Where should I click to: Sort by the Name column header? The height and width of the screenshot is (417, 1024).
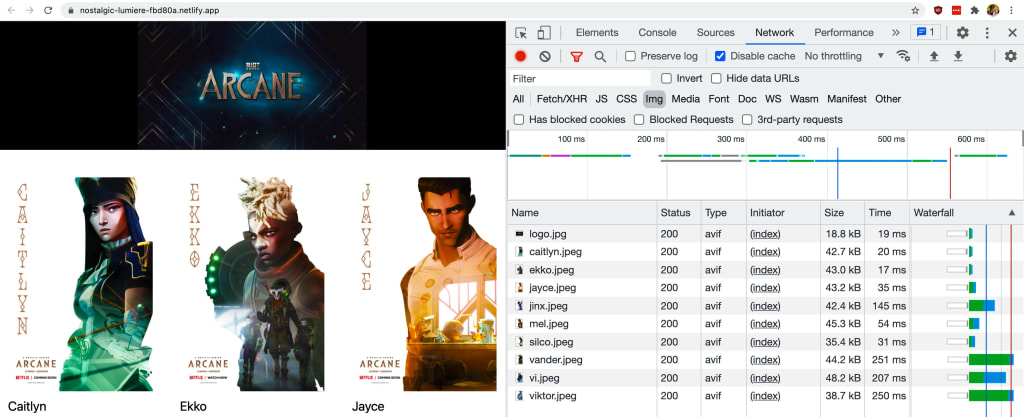pyautogui.click(x=583, y=213)
